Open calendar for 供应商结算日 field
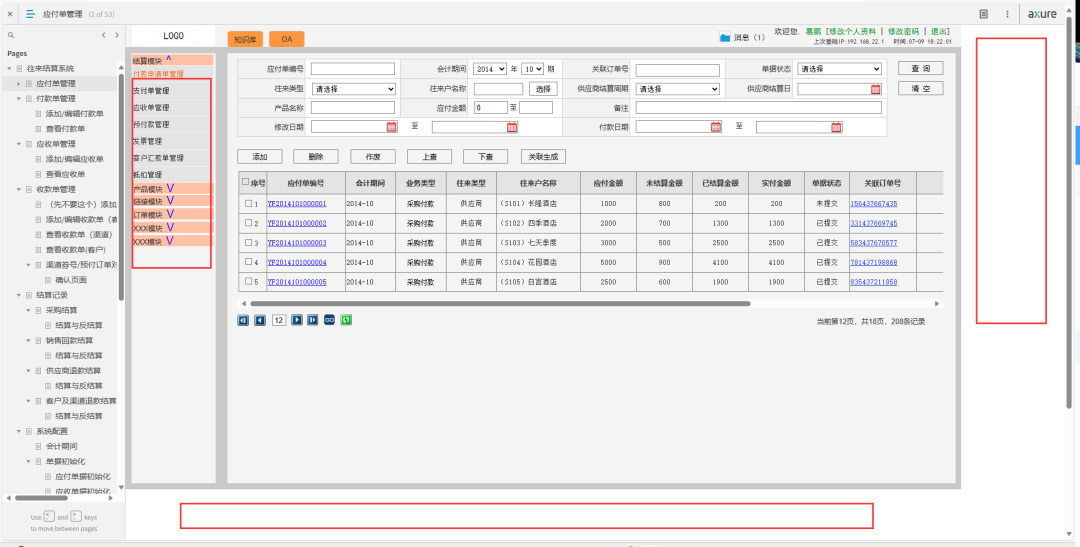 (x=875, y=89)
